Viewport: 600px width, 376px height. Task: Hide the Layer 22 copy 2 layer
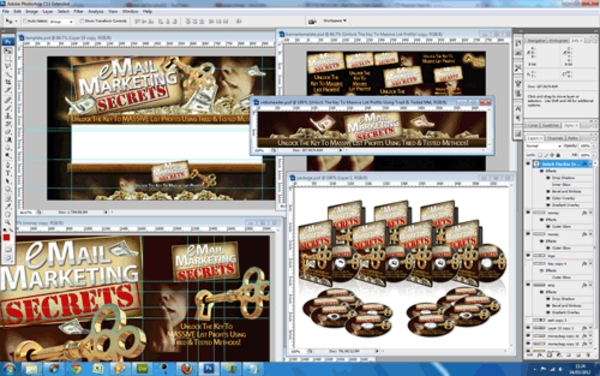pos(528,328)
